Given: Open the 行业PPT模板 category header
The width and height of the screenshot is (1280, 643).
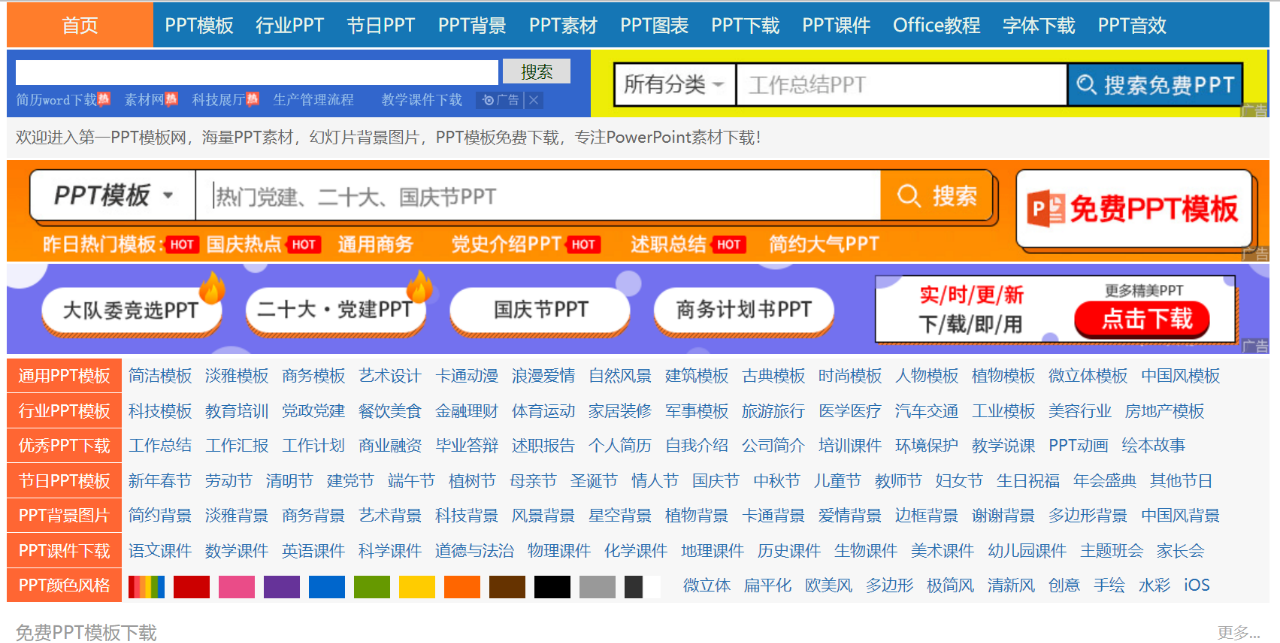Looking at the screenshot, I should (x=64, y=411).
